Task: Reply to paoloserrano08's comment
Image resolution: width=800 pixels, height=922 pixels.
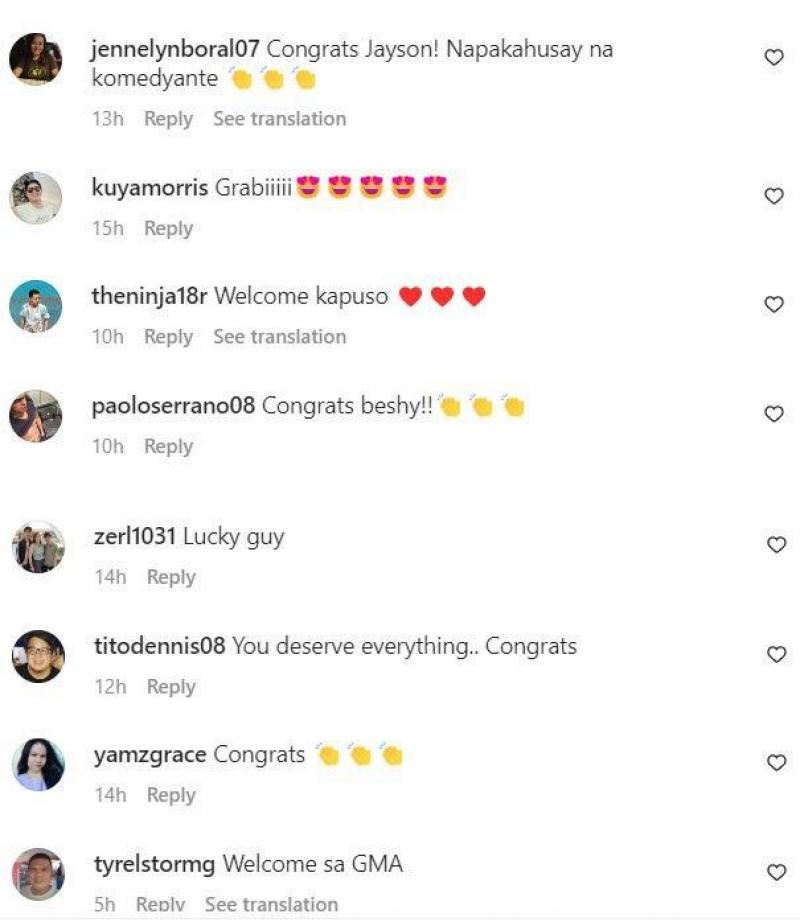Action: click(x=169, y=447)
